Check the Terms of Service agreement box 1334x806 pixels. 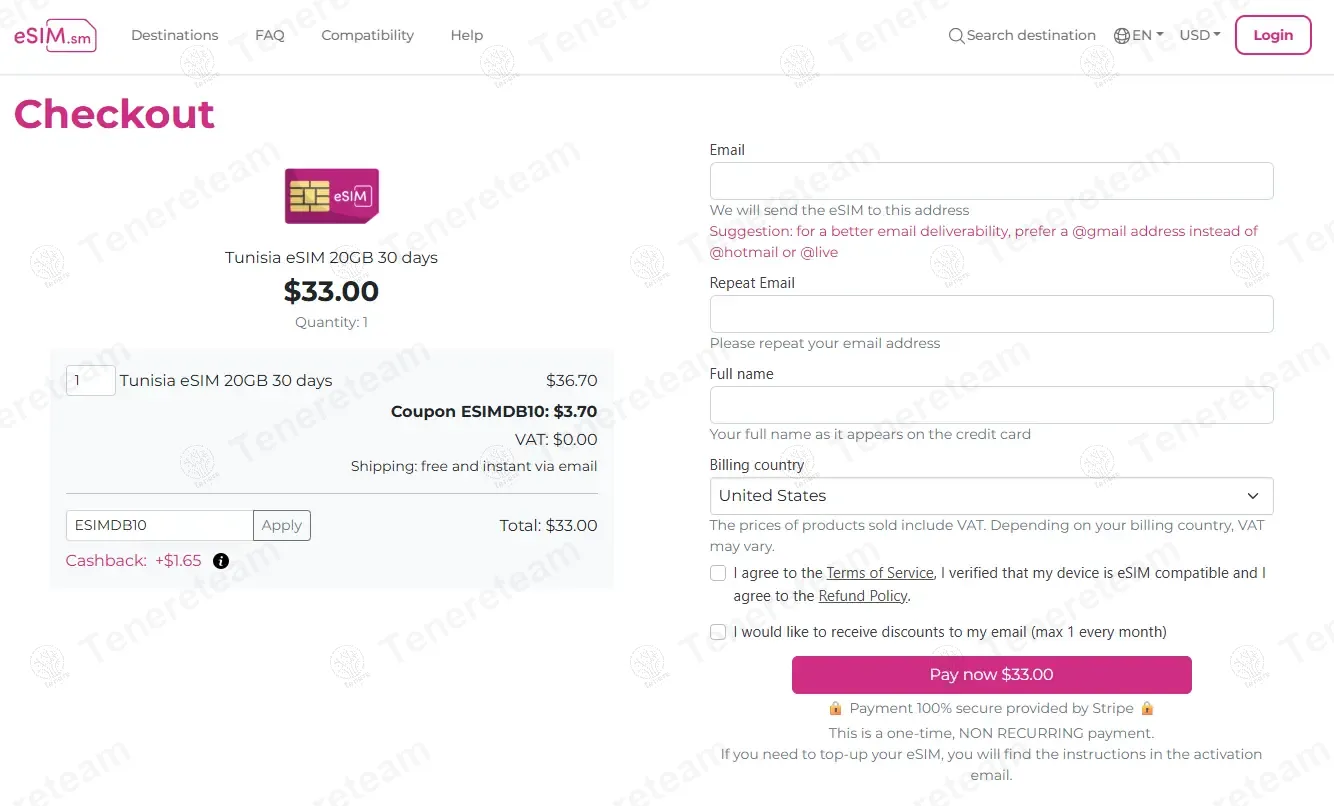click(718, 573)
